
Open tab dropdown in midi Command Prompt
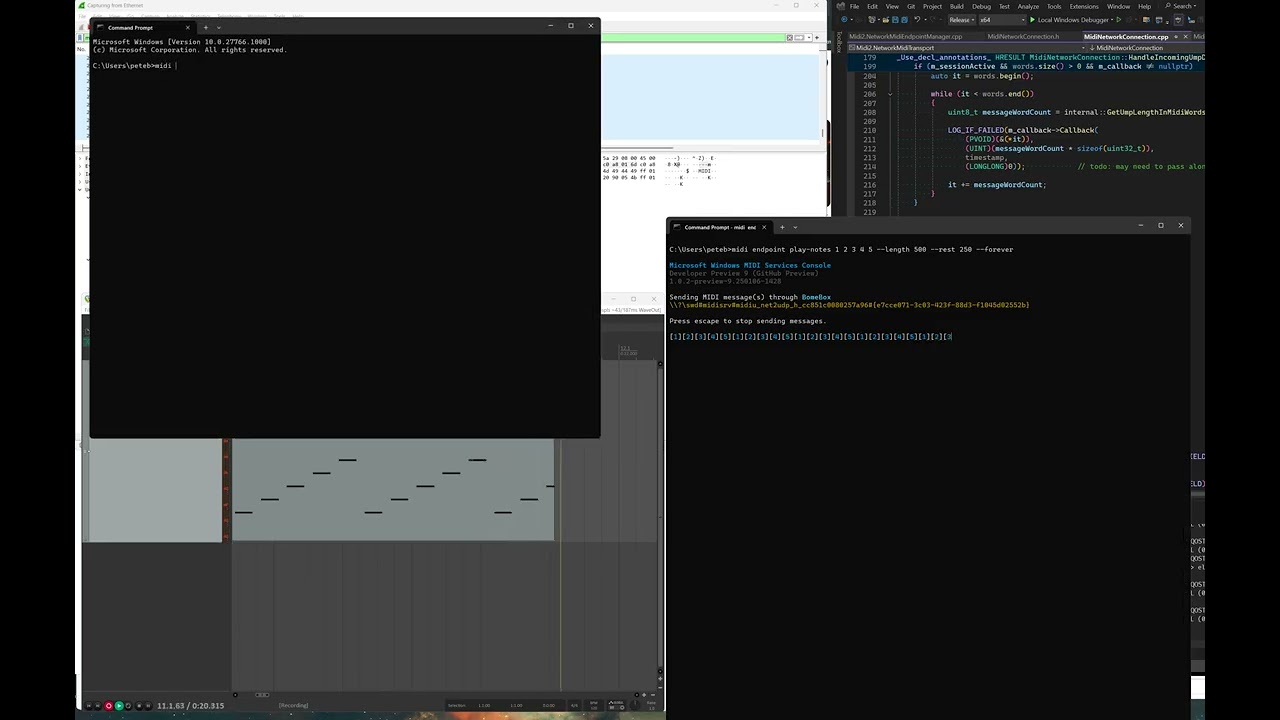[796, 227]
